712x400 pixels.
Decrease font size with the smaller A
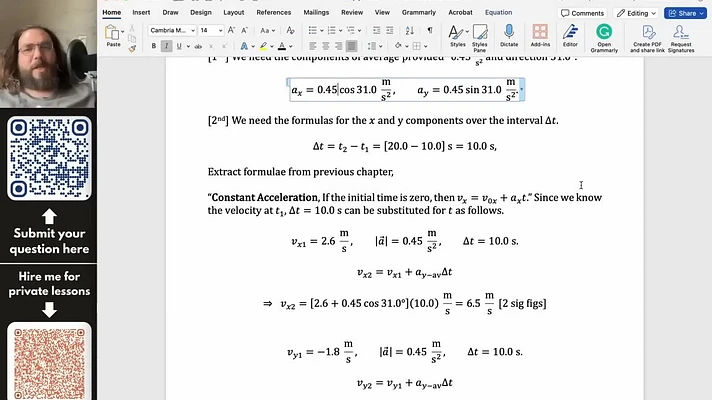click(x=244, y=30)
